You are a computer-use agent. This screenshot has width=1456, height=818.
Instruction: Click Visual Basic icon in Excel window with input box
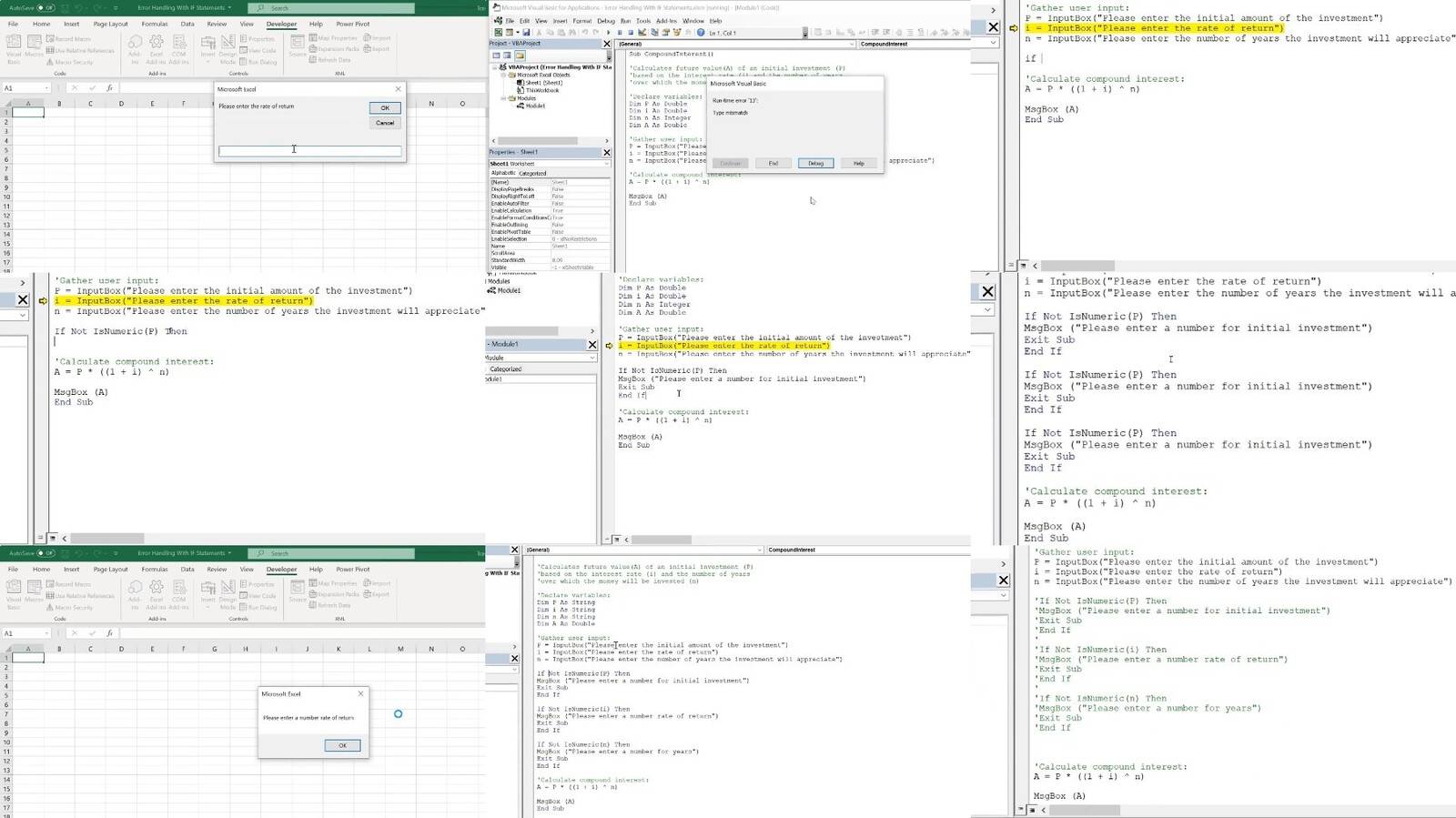pos(14,47)
